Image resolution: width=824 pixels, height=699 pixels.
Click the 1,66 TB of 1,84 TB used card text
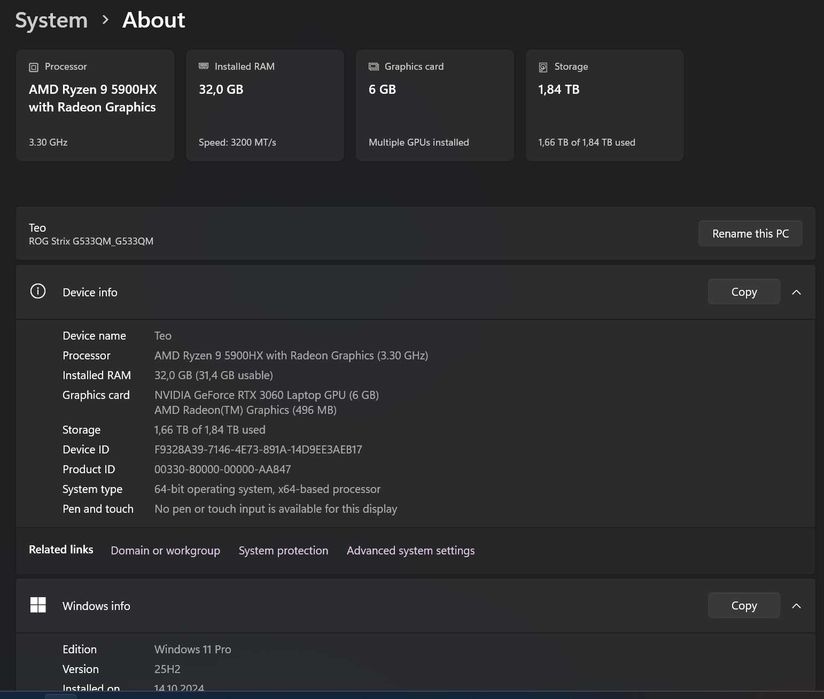pyautogui.click(x=586, y=142)
